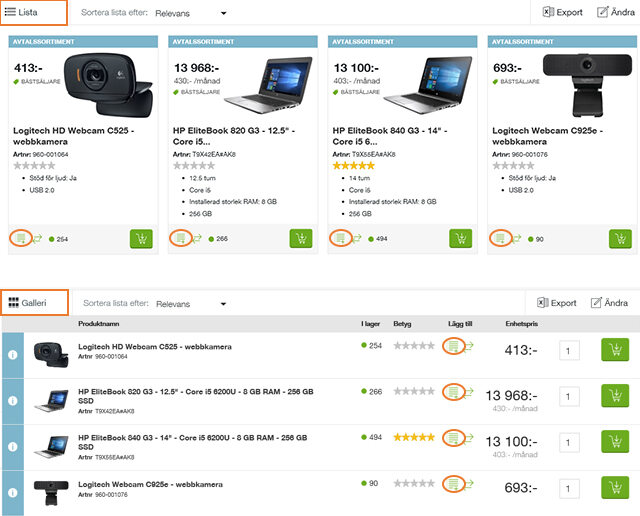
Task: Switch to Galleri view
Action: click(x=34, y=302)
